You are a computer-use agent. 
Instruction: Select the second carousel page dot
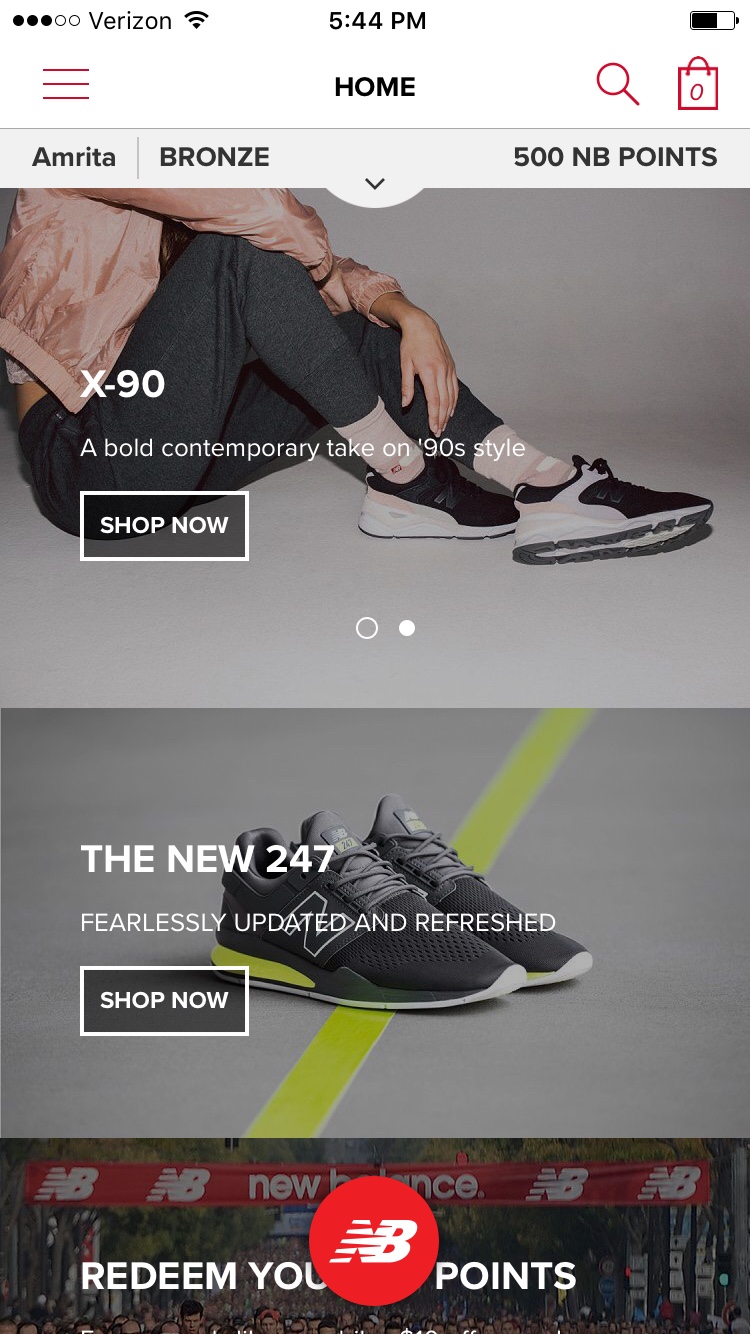coord(407,628)
